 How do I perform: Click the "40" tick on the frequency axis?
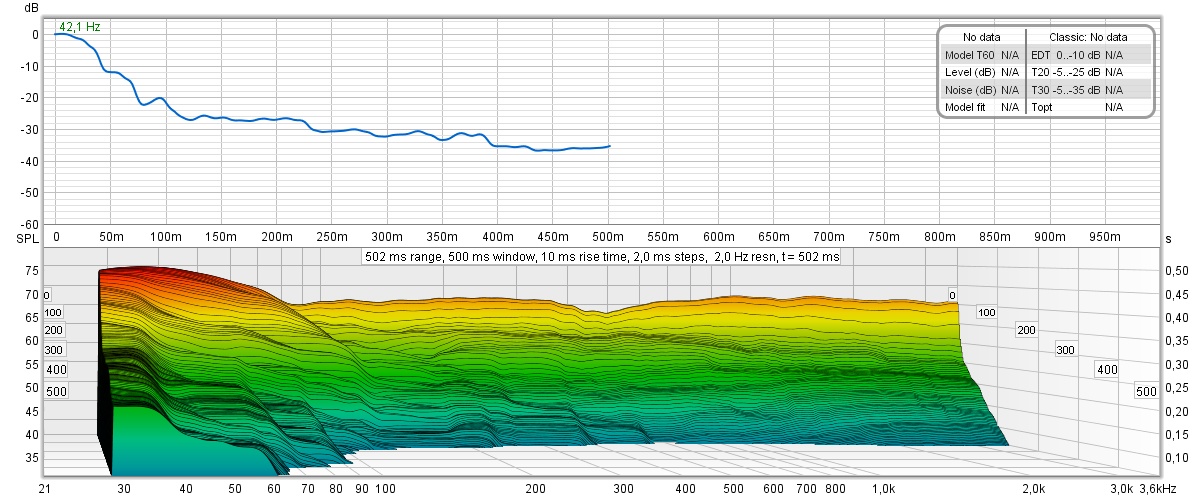click(186, 489)
